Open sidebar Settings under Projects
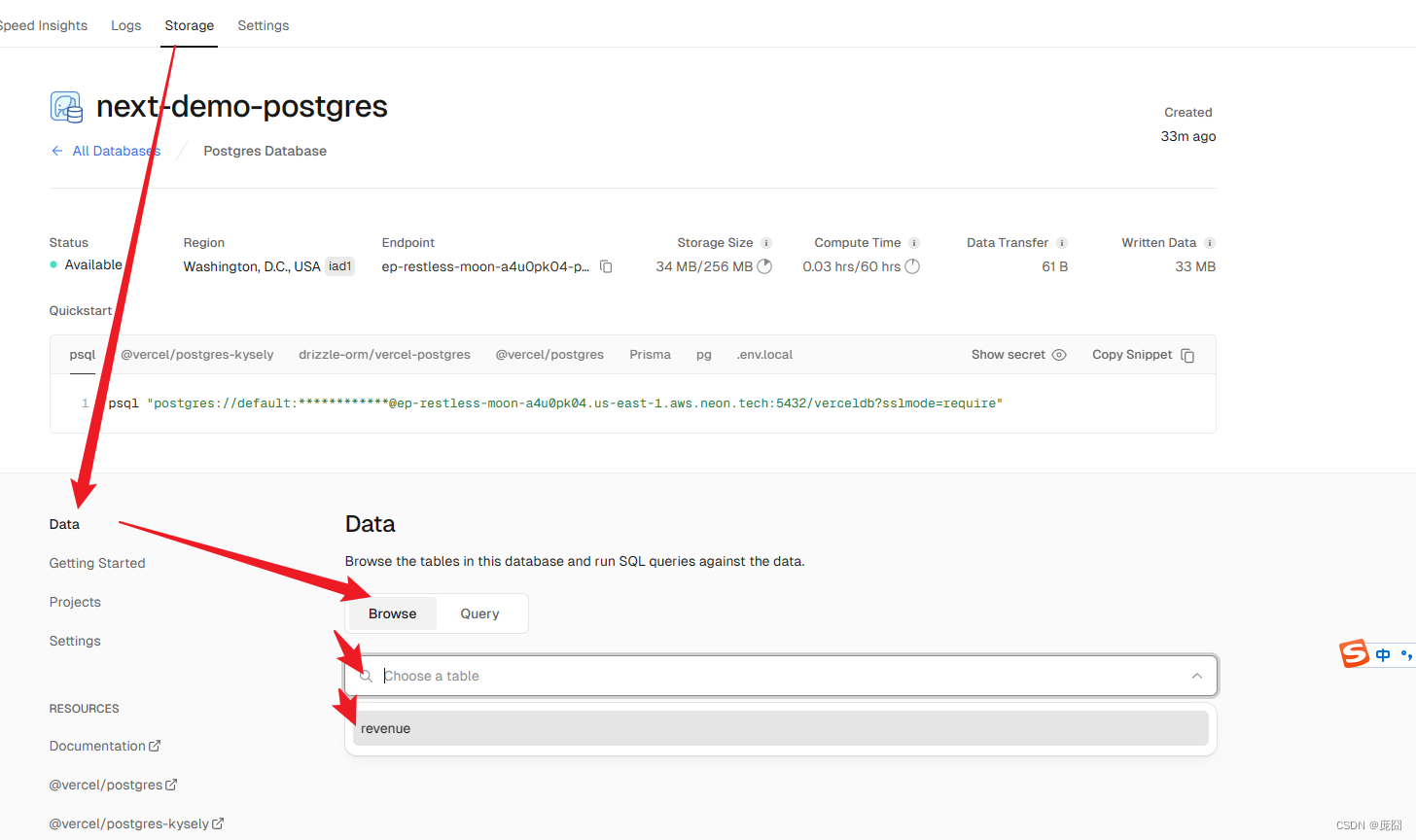 click(x=75, y=641)
